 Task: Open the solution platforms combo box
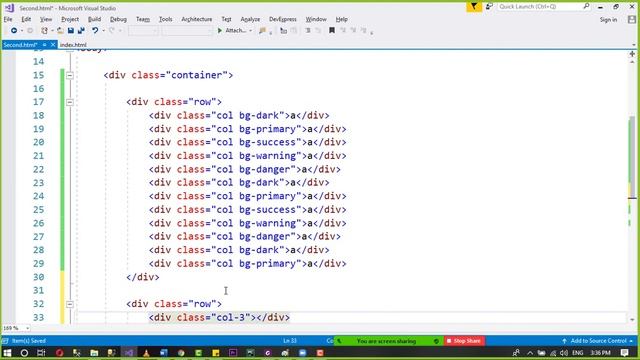tap(187, 31)
